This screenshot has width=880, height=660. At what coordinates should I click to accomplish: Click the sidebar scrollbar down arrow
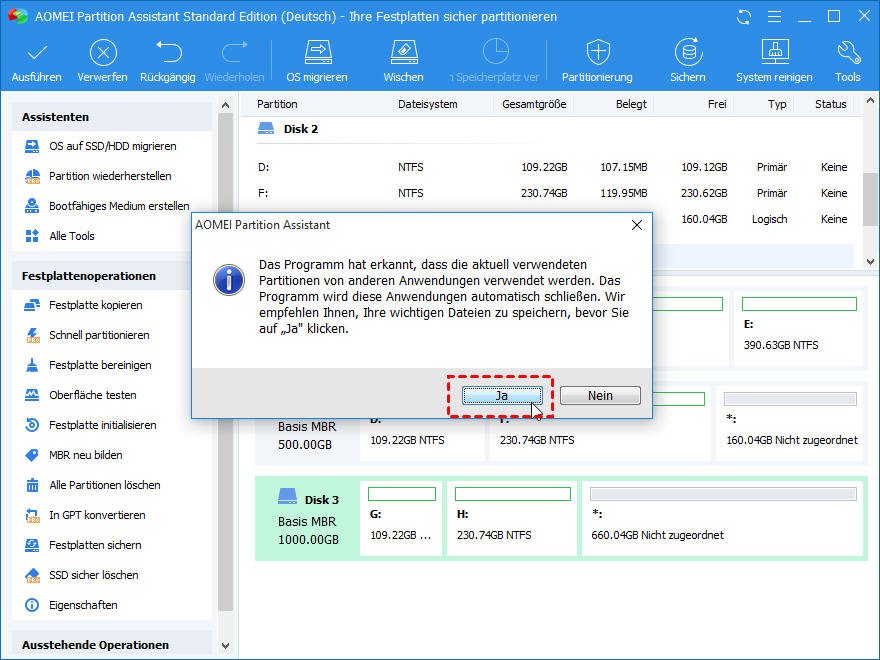tap(225, 647)
